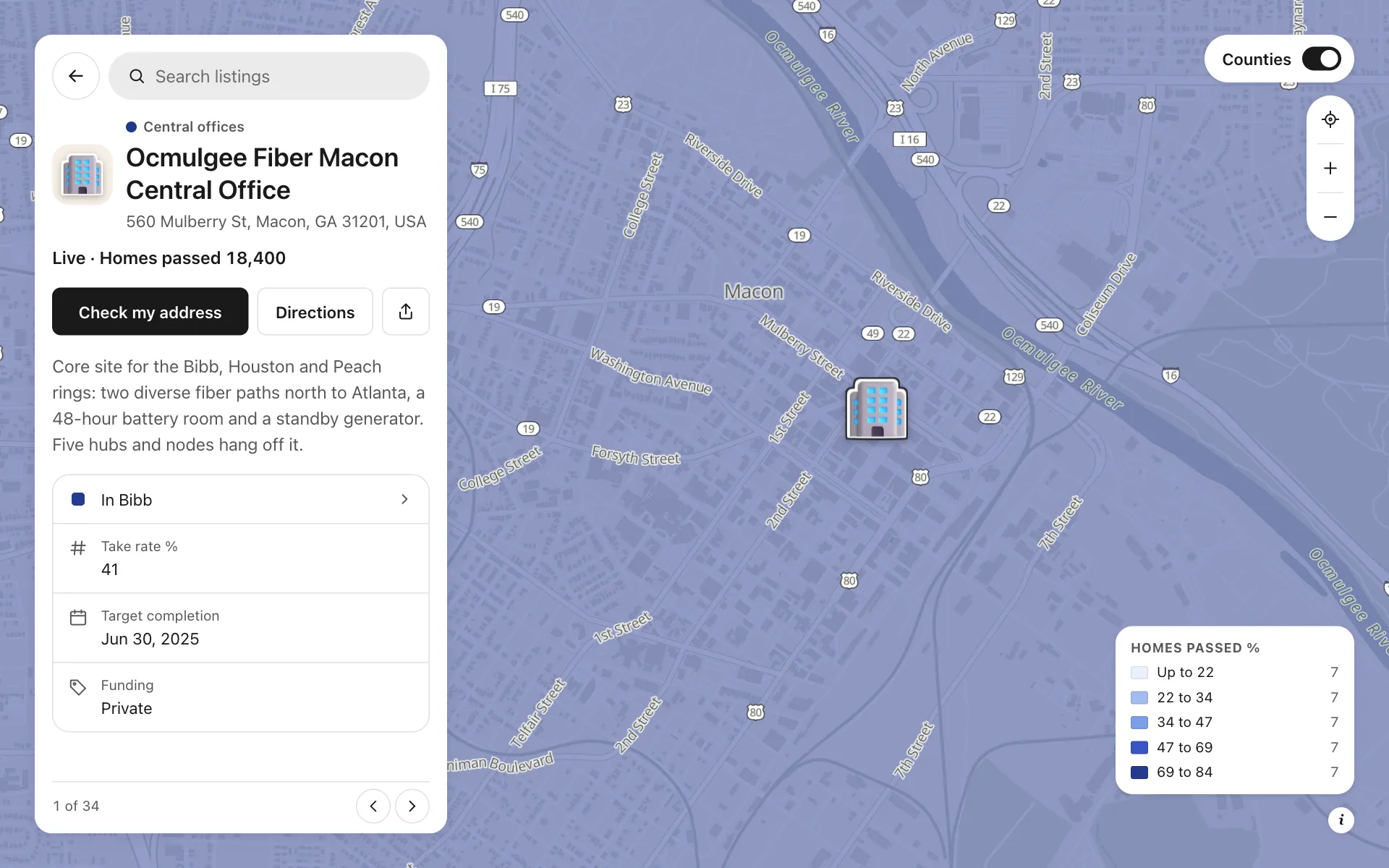1389x868 pixels.
Task: Select the 47 to 69 legend swatch
Action: click(1139, 747)
